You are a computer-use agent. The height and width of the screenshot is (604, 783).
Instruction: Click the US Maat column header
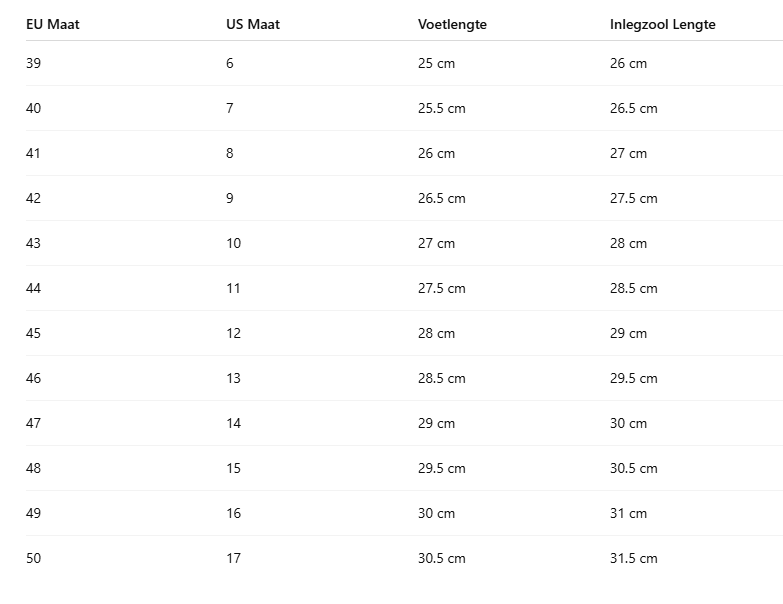point(253,24)
